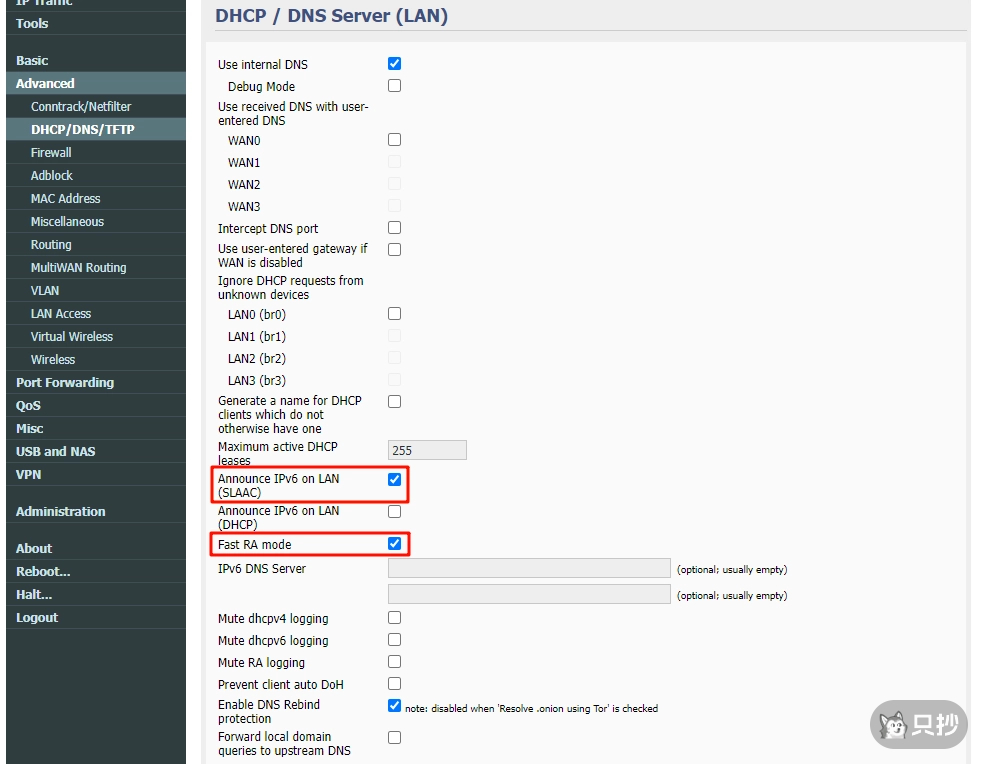Click the first IPv6 DNS Server field

pos(528,568)
